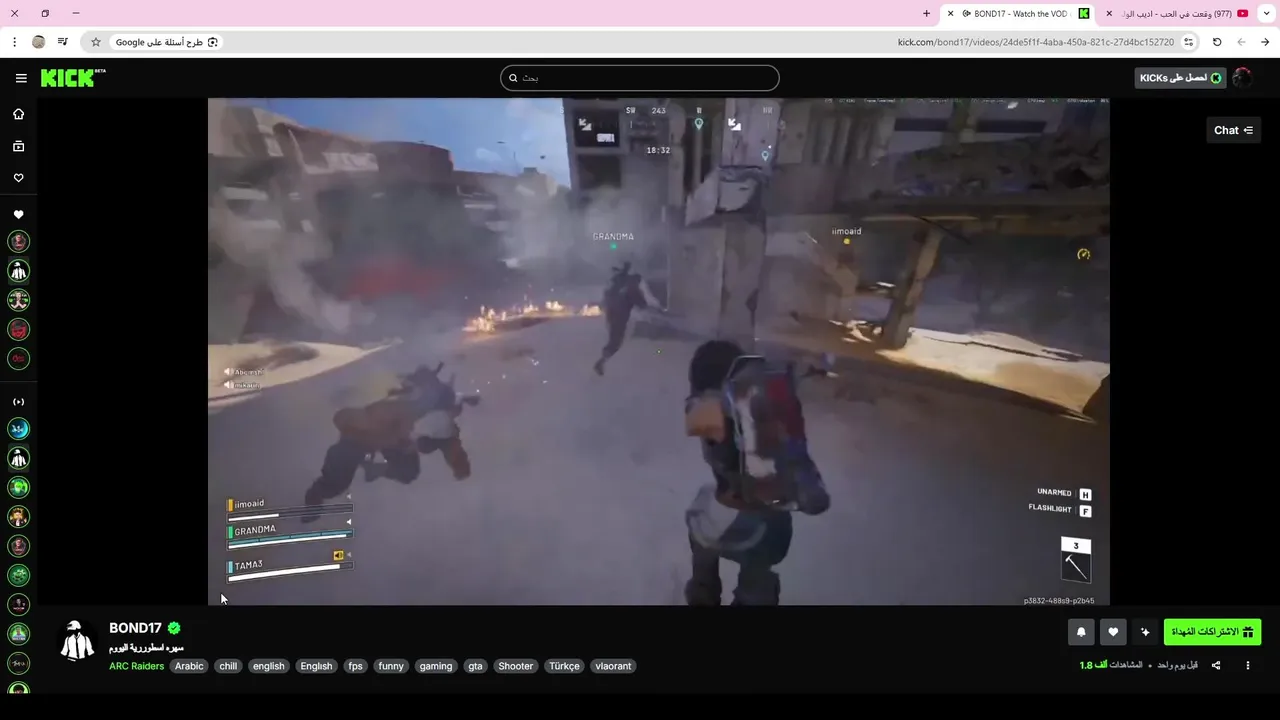Select the chill tag
This screenshot has width=1280, height=720.
(228, 666)
